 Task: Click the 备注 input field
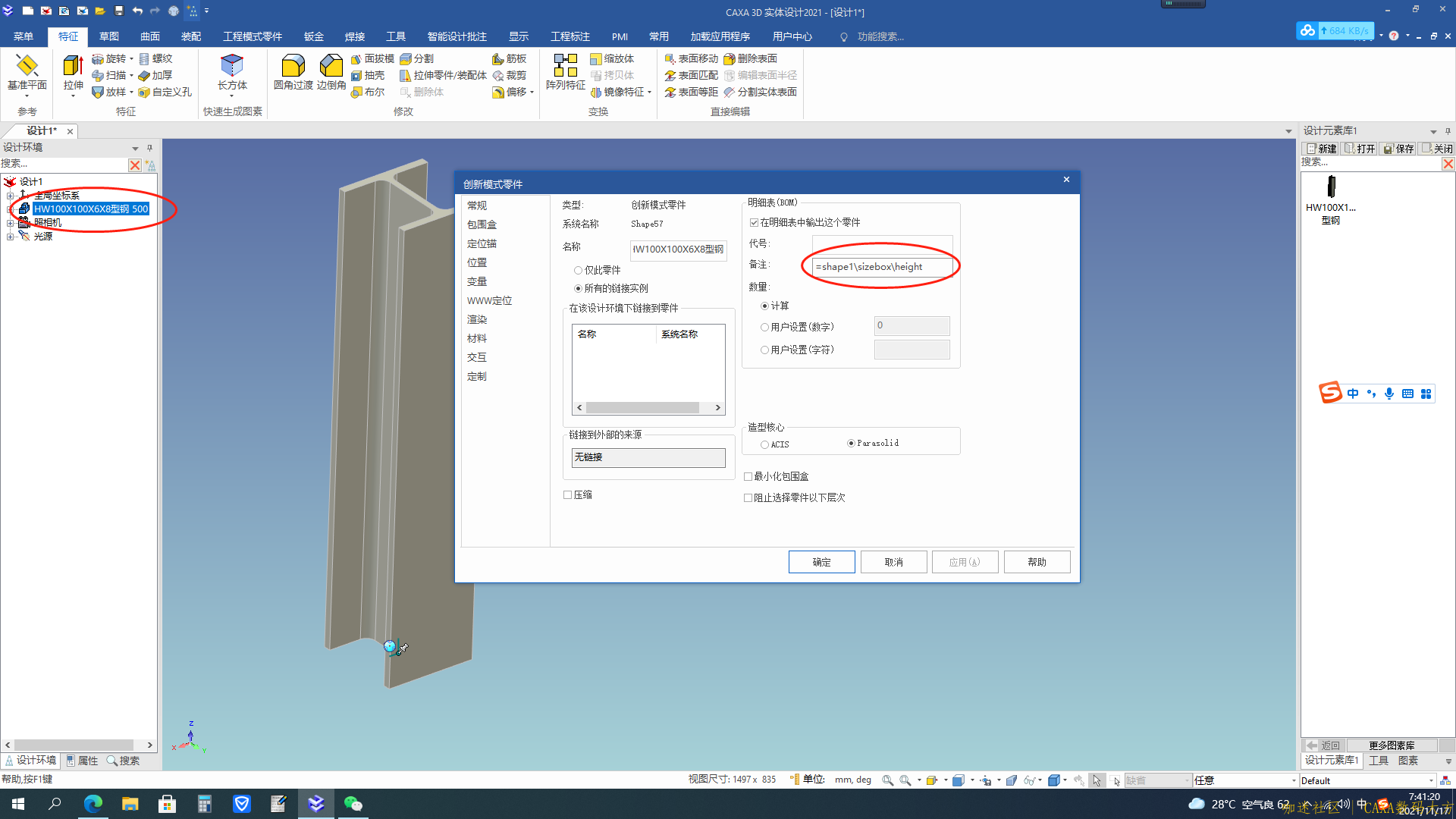coord(883,267)
